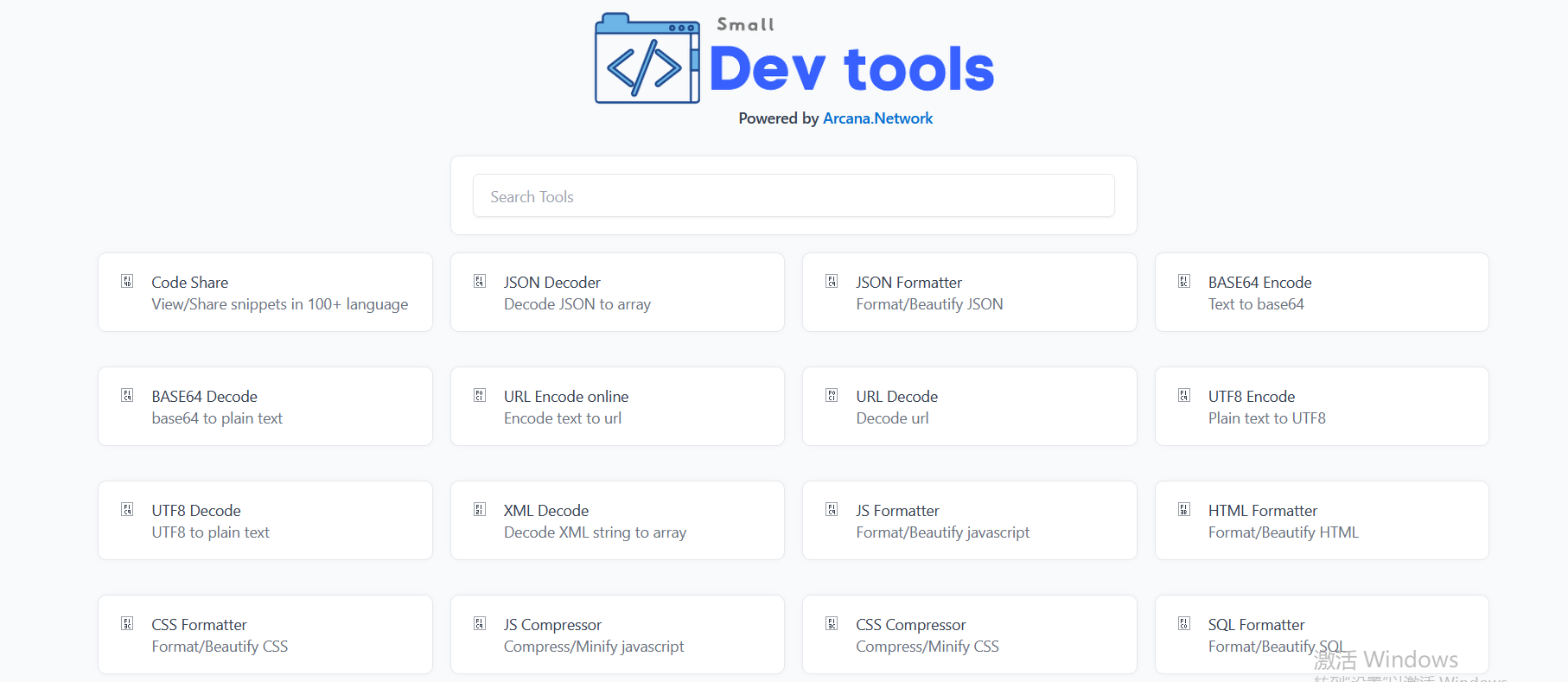Image resolution: width=1568 pixels, height=682 pixels.
Task: Click the icon beside JSON Formatter
Action: pyautogui.click(x=832, y=281)
